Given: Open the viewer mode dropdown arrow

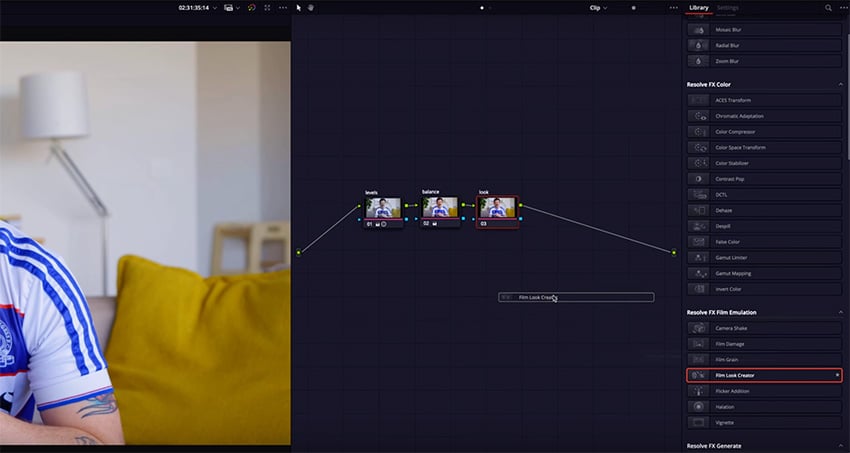Looking at the screenshot, I should point(238,8).
